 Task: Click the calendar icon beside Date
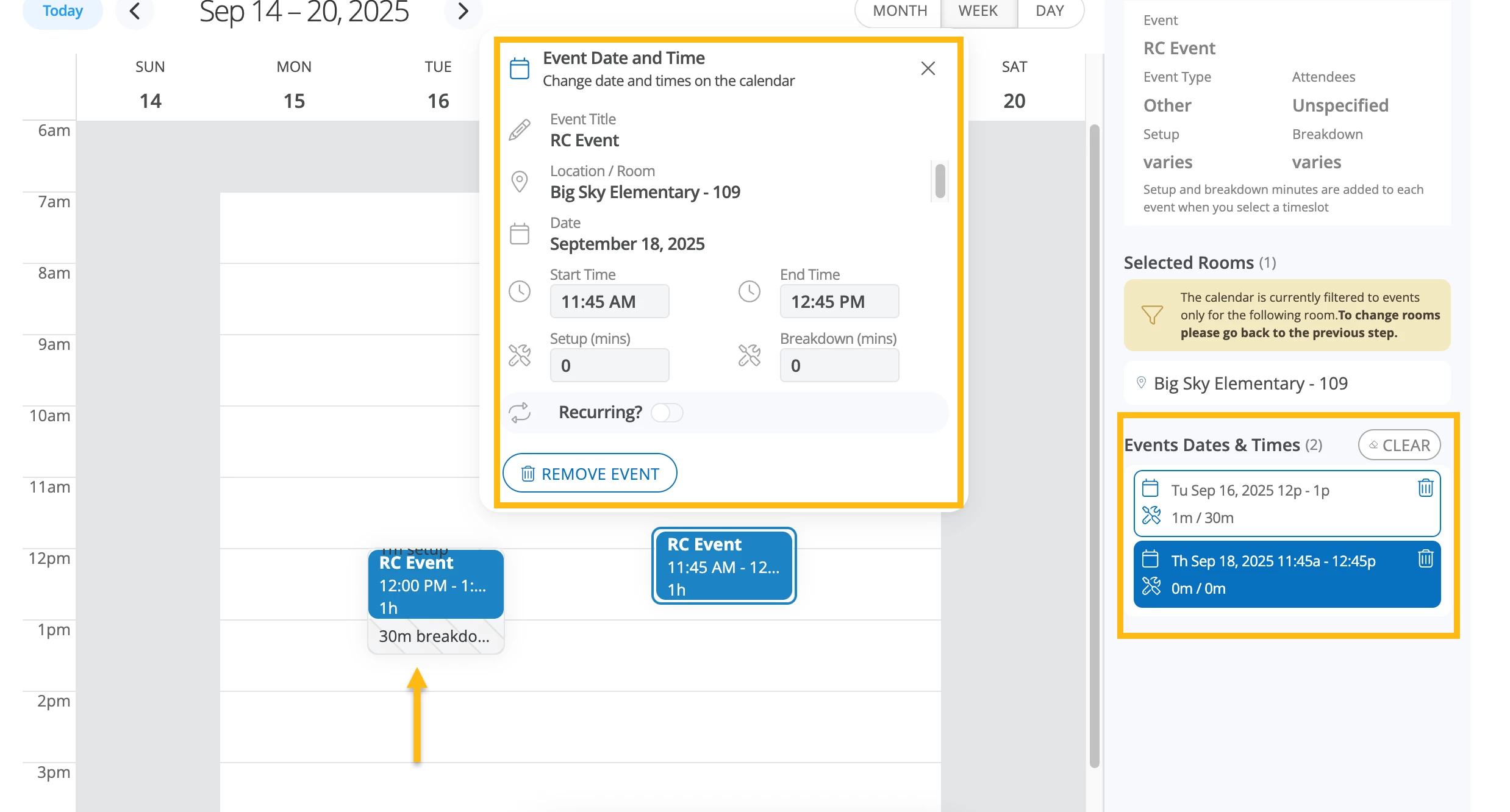[520, 233]
